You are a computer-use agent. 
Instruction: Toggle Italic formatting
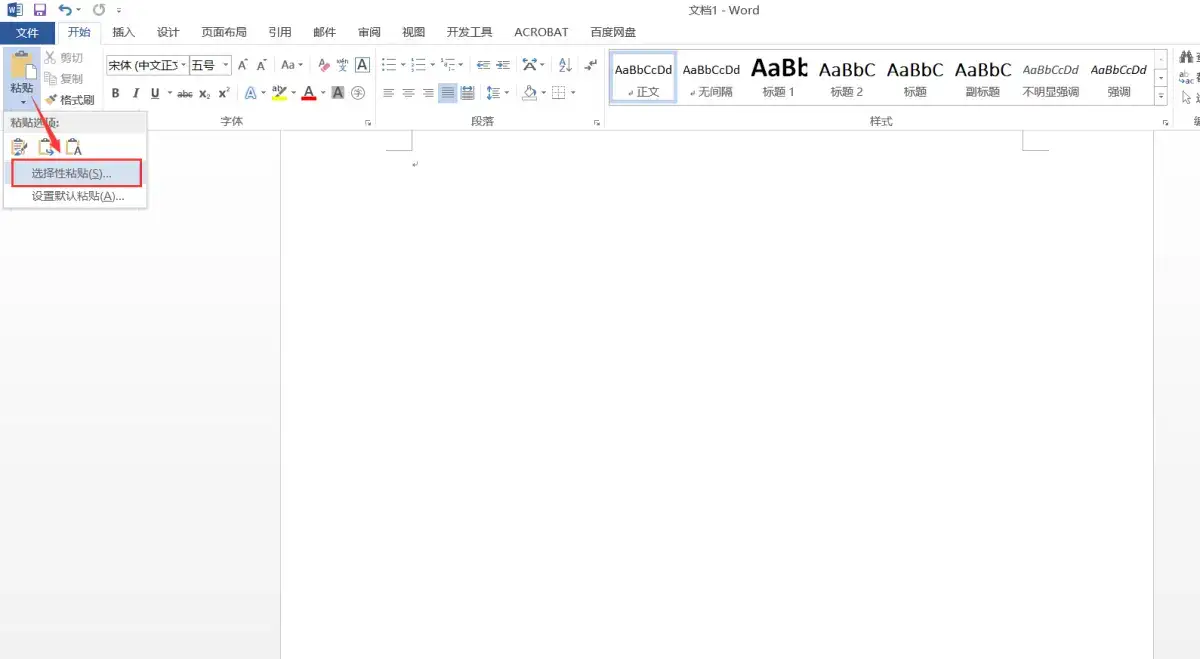click(135, 93)
